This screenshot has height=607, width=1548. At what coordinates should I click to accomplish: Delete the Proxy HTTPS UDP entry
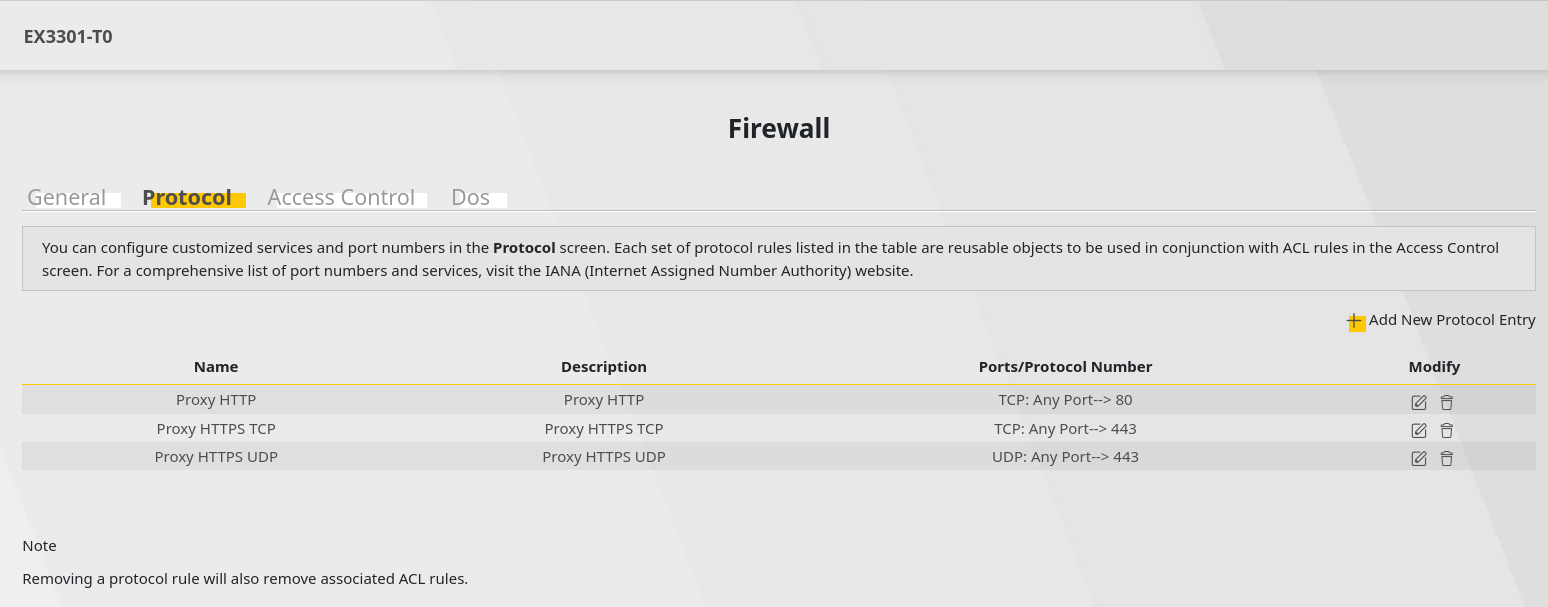(1447, 458)
